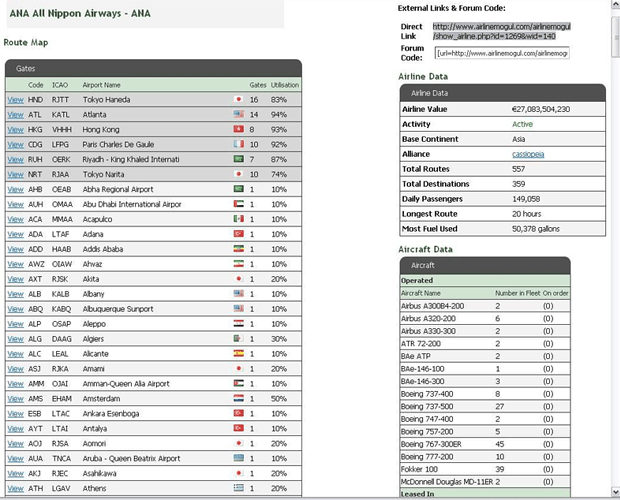The width and height of the screenshot is (620, 500).
Task: Click the ICAO column header
Action: (60, 85)
